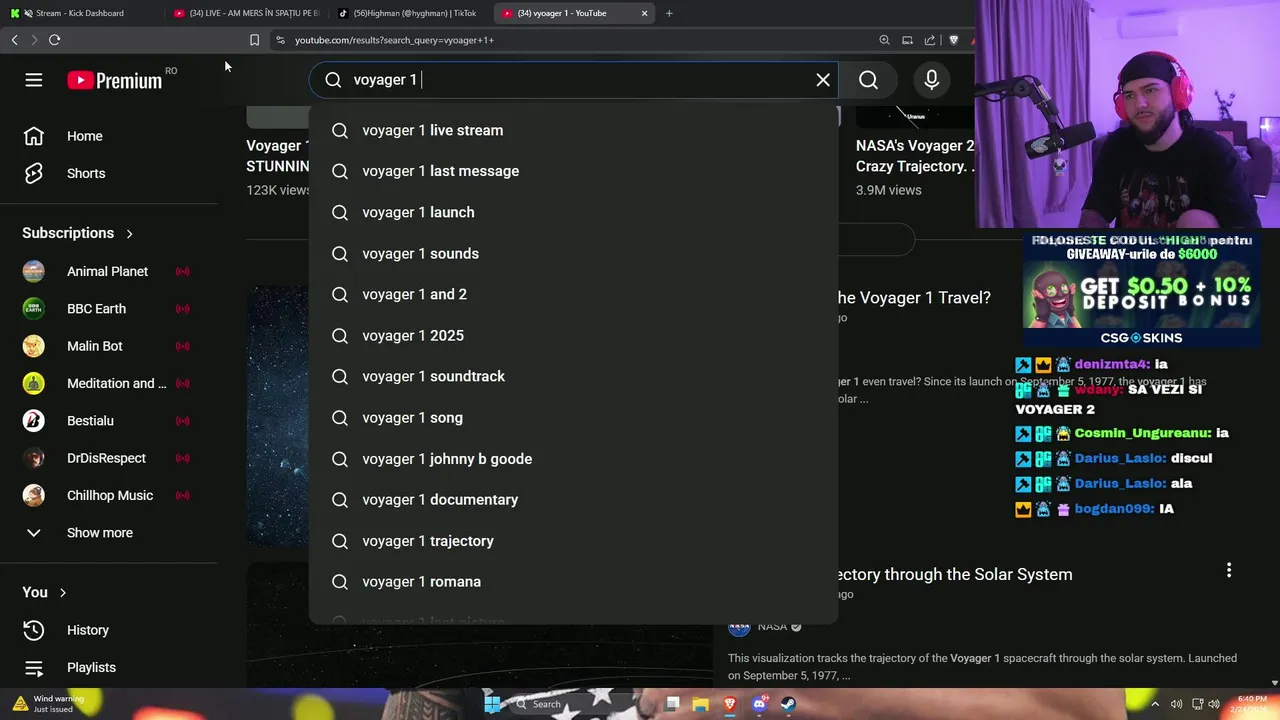Image resolution: width=1280 pixels, height=720 pixels.
Task: Open the NASA channel under the video
Action: [772, 626]
